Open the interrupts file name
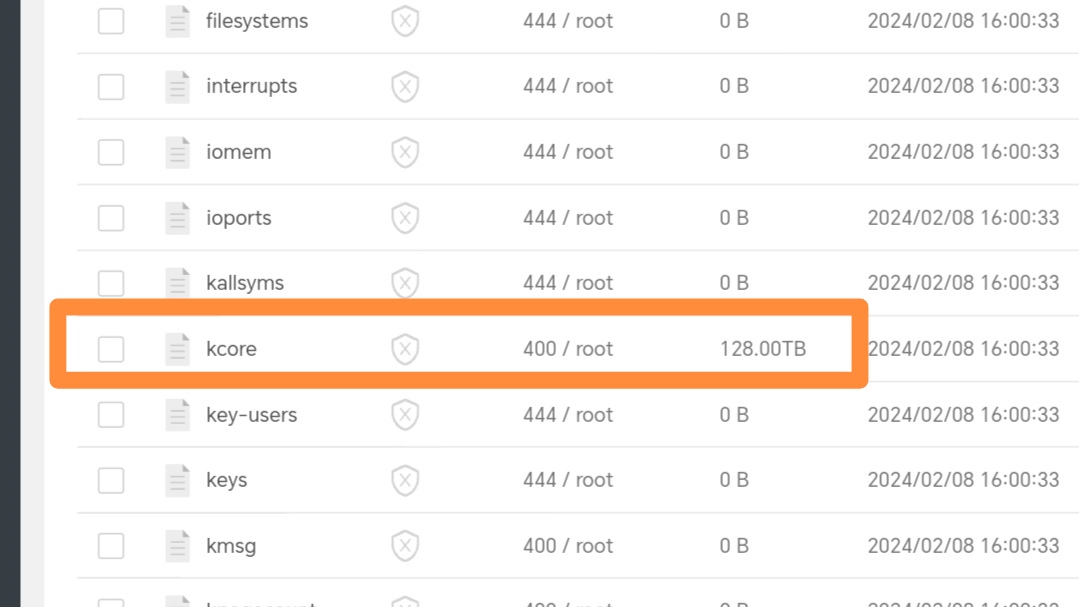 point(251,87)
